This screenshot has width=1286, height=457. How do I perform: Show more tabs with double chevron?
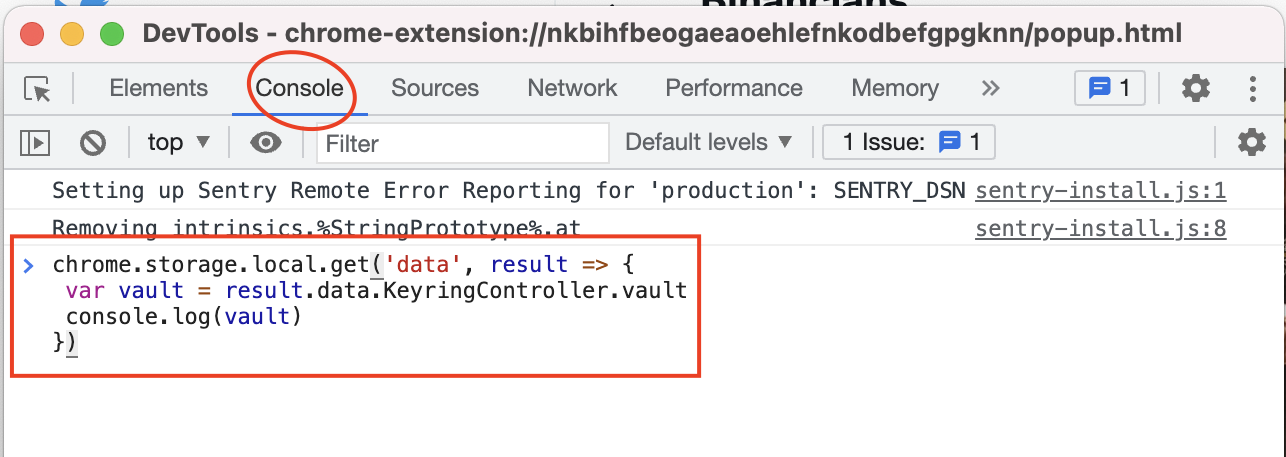(x=990, y=88)
